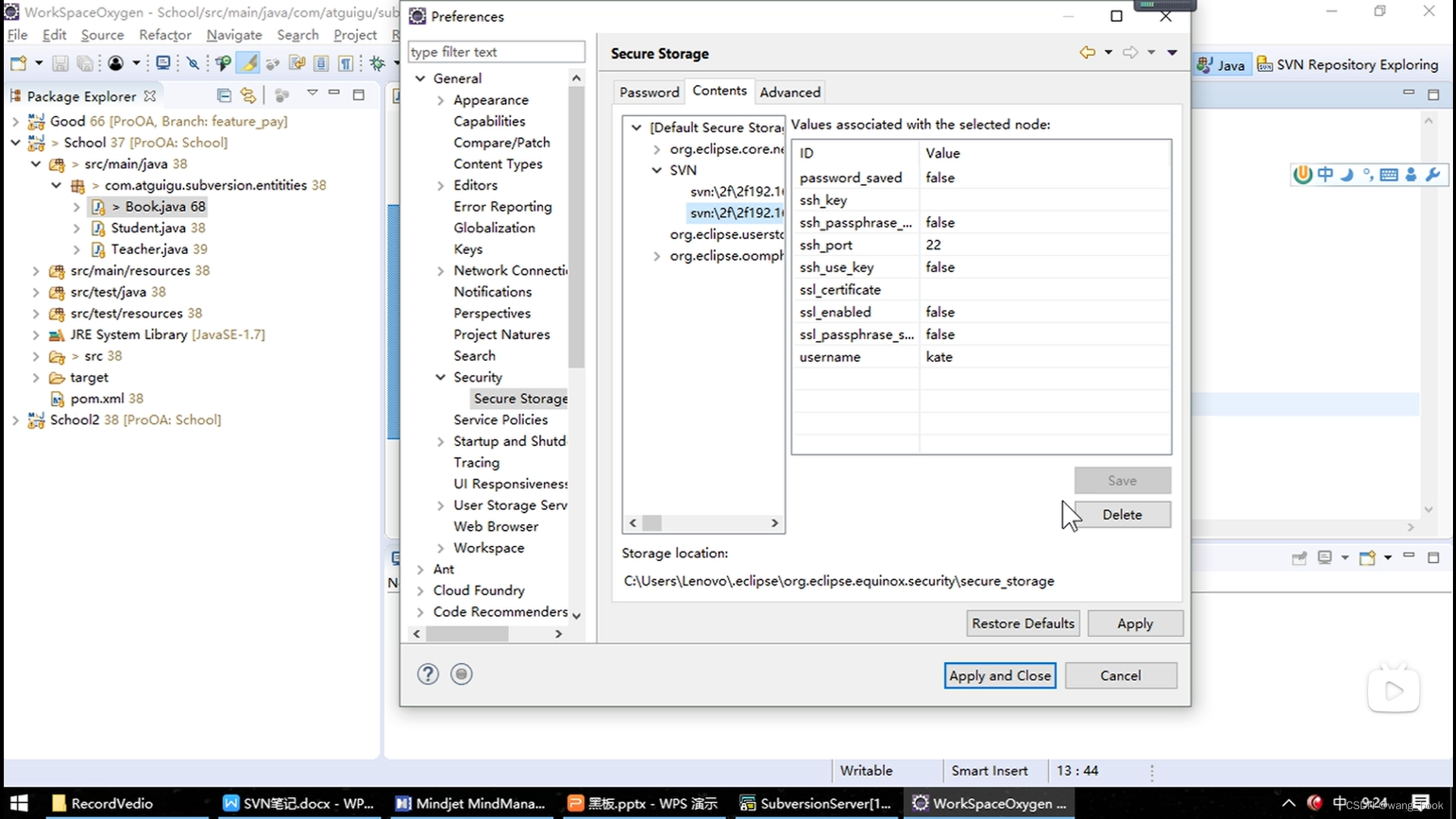Screen dimensions: 1456x819
Task: Click Collapse All icon in Package Explorer
Action: pyautogui.click(x=224, y=96)
